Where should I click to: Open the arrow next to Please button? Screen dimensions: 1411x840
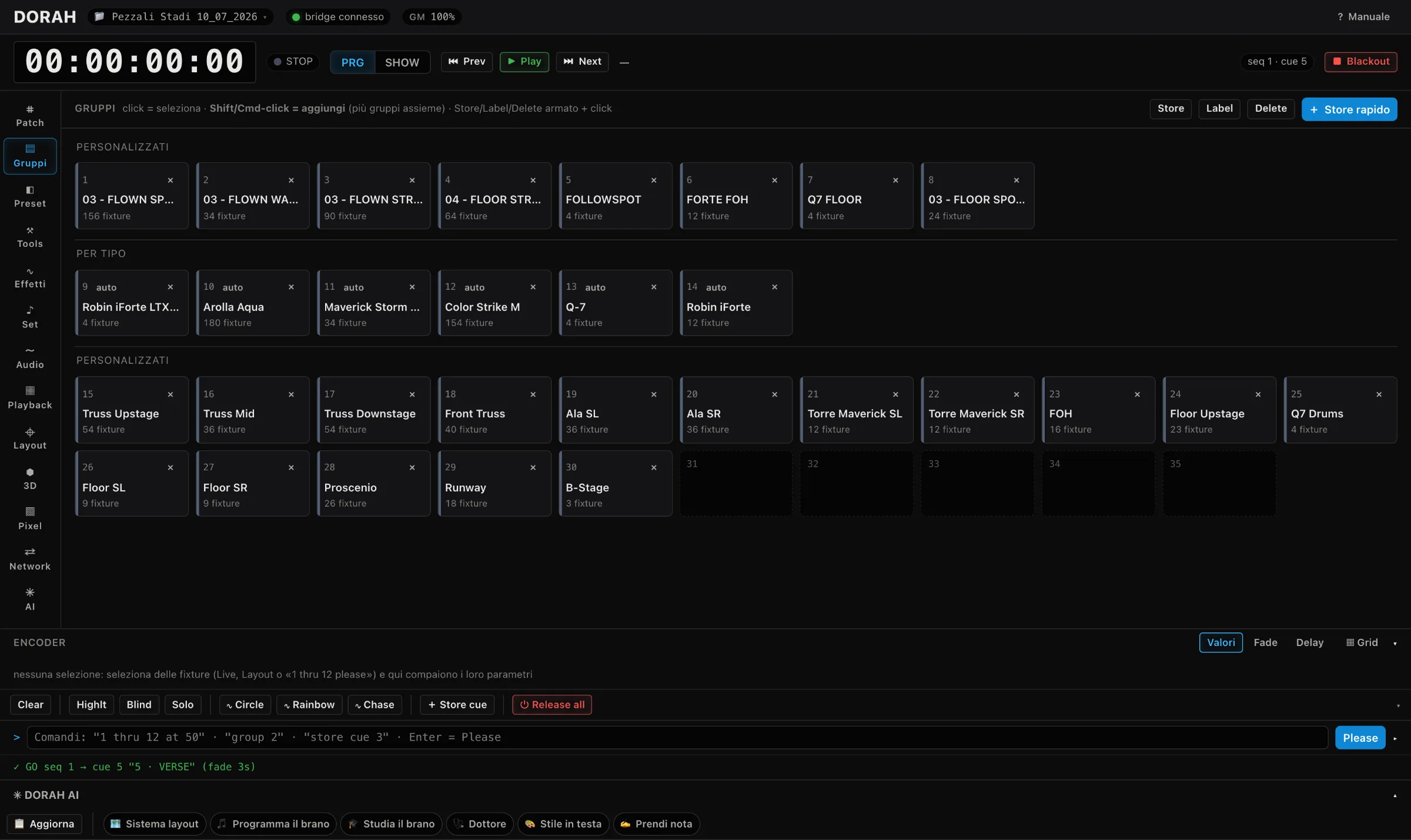tap(1395, 738)
